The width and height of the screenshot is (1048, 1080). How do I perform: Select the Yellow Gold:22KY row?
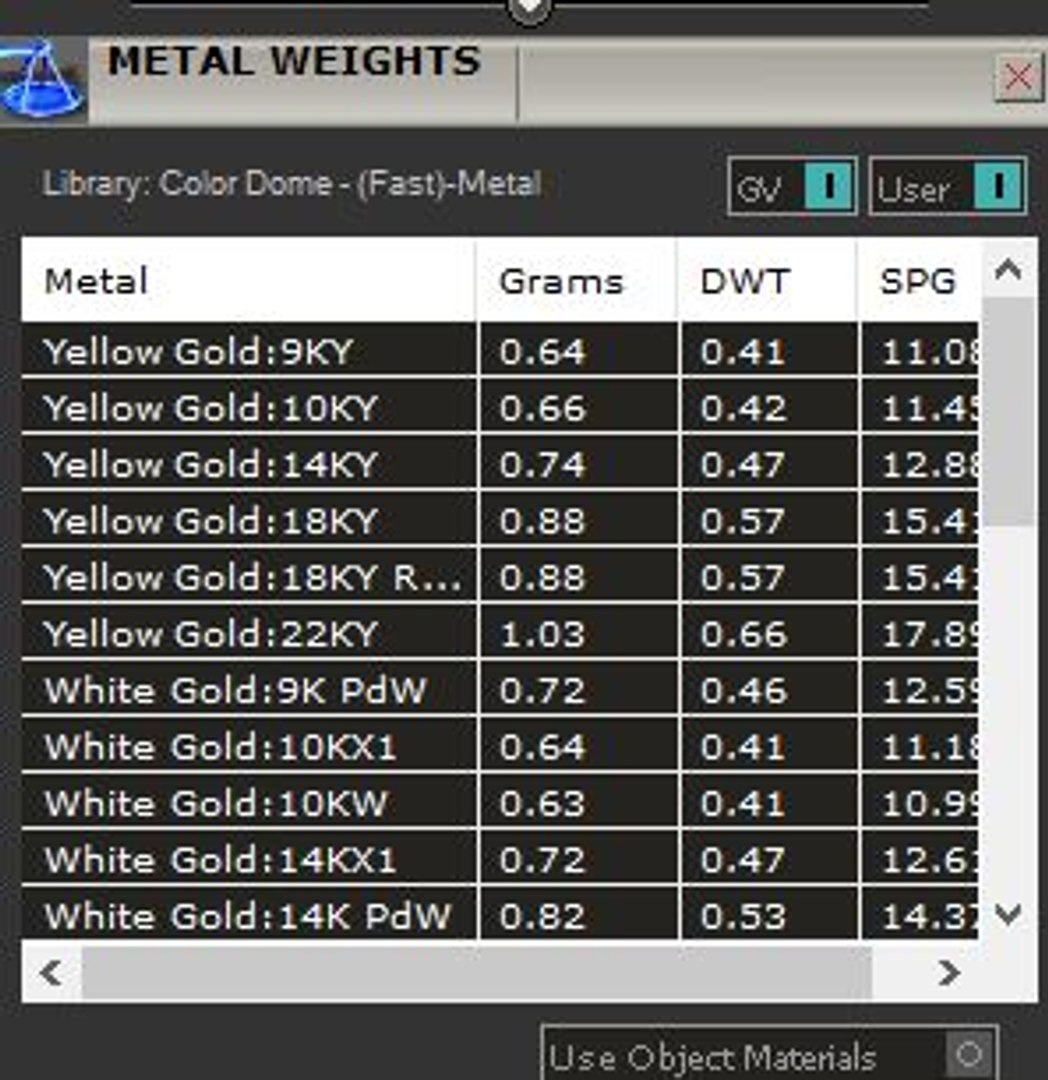[500, 633]
